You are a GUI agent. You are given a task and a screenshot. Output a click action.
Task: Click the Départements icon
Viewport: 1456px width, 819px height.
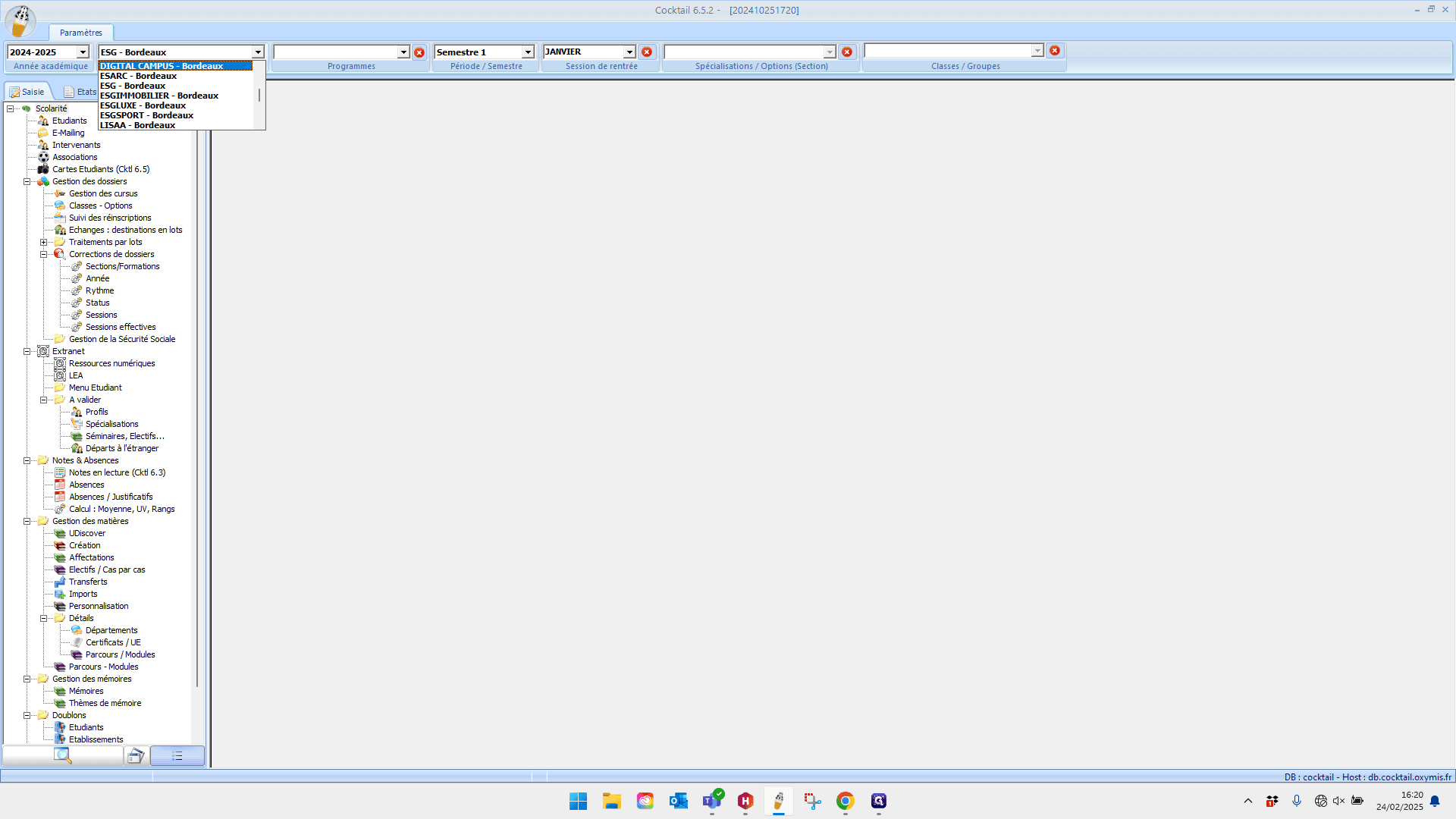77,630
